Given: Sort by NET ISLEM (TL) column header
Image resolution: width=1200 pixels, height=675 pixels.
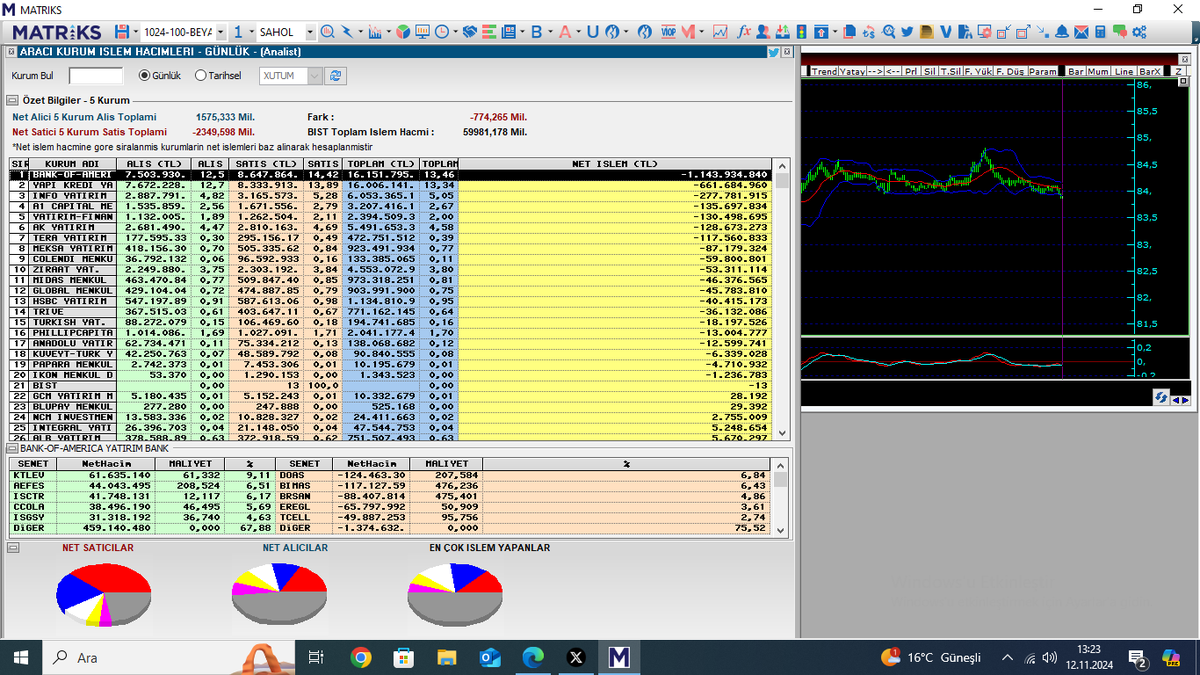Looking at the screenshot, I should point(614,164).
